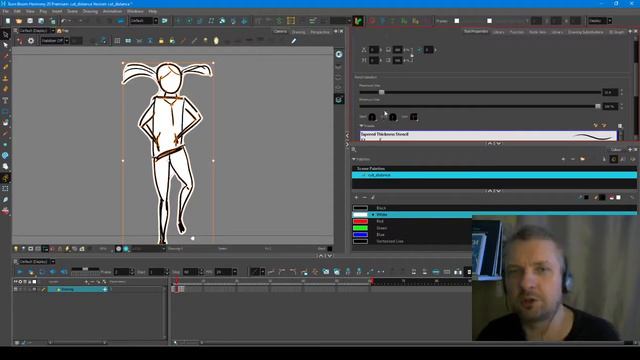Screen dimensions: 640x360
Task: Toggle the Frame checkbox in top toolbar
Action: coord(457,21)
